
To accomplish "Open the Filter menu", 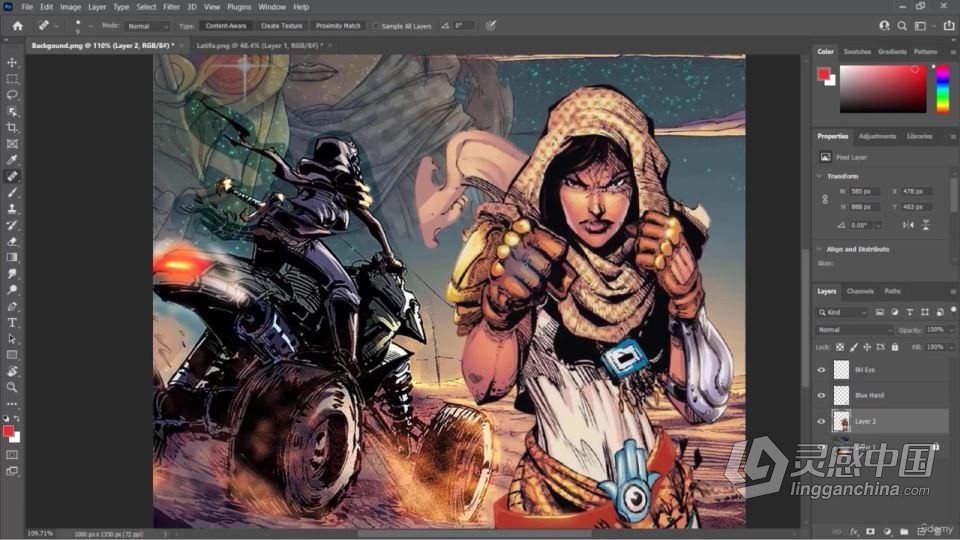I will [x=171, y=7].
